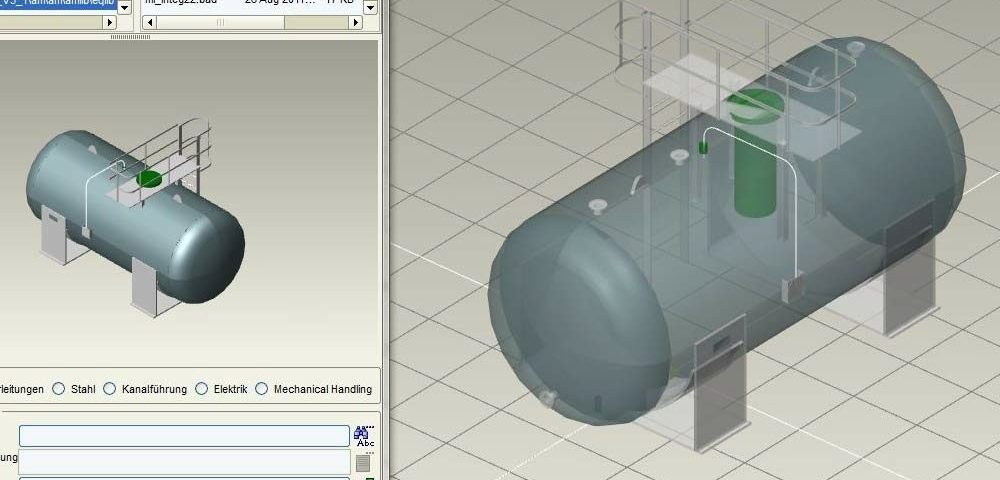Select the highlighted blue library entry
This screenshot has width=1000, height=480.
point(58,5)
